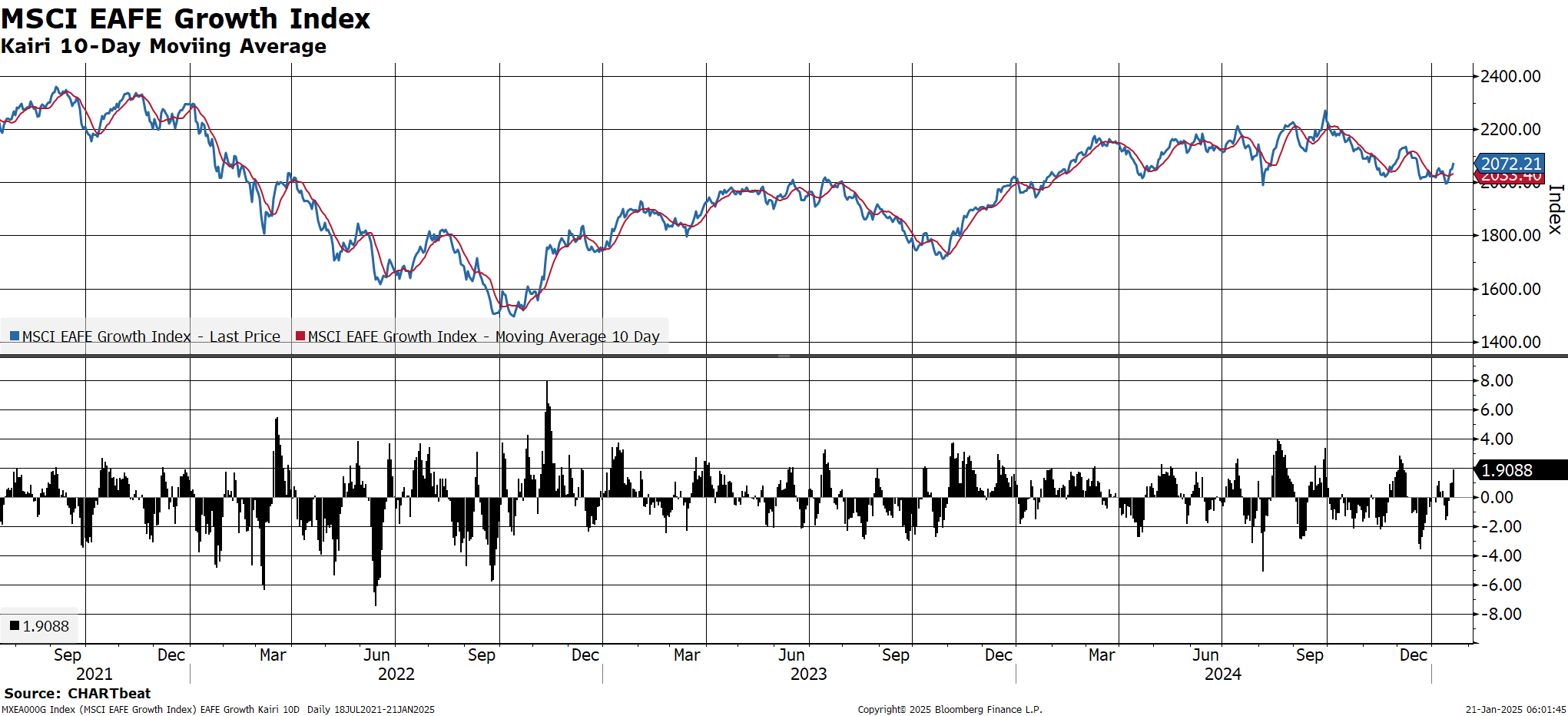Click the 'MXEA000G Index' footer description

point(218,709)
